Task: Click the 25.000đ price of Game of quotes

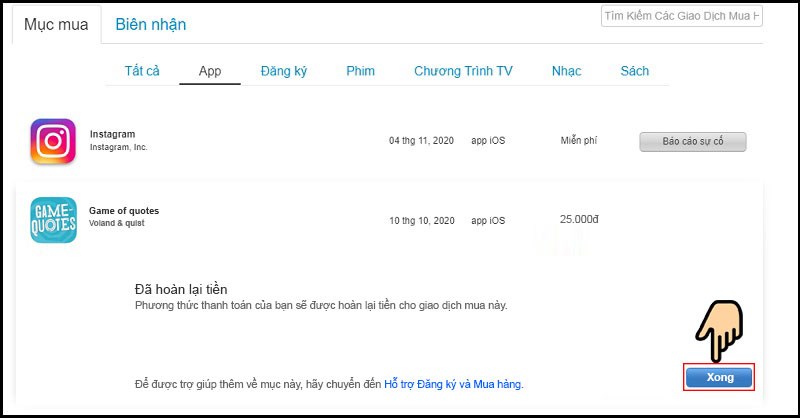Action: (x=579, y=219)
